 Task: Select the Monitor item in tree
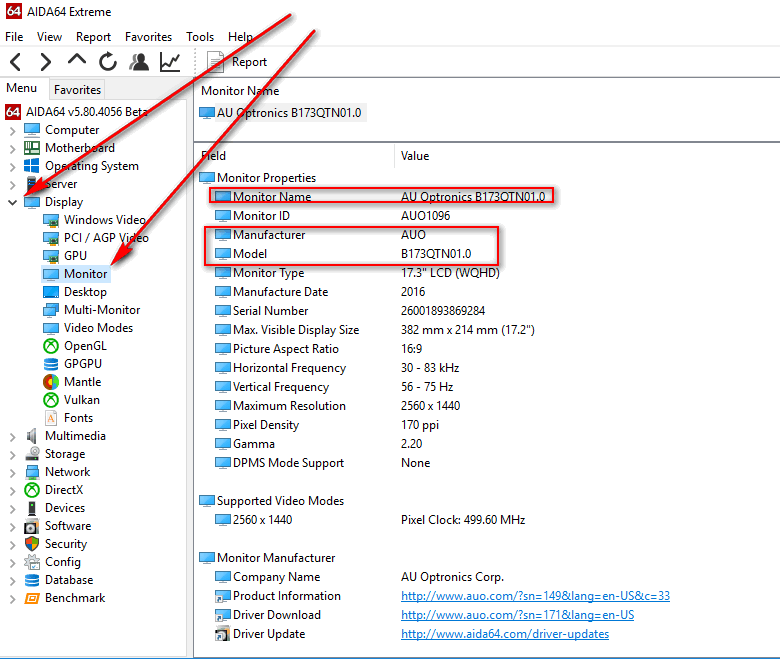[x=85, y=274]
